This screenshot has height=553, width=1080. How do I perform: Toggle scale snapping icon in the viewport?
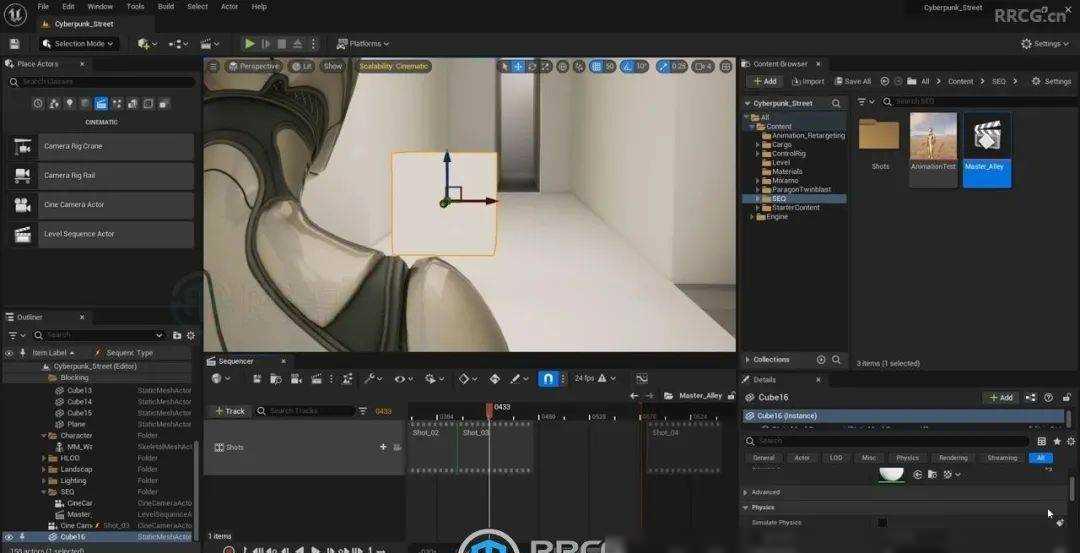663,66
